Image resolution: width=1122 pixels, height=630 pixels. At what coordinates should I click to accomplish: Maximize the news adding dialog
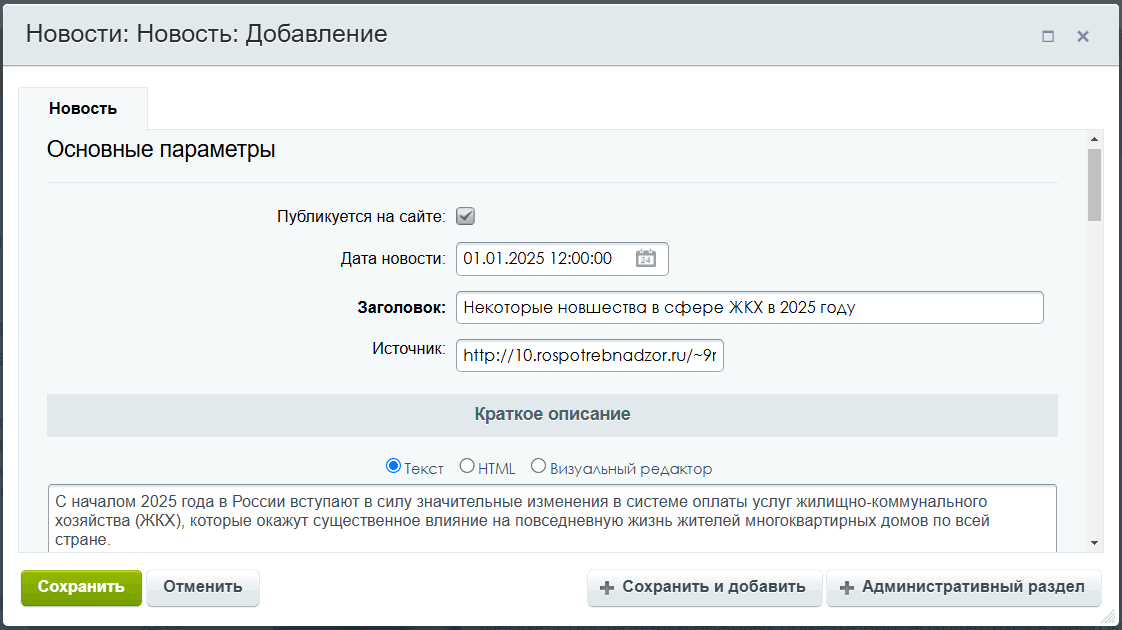1048,36
